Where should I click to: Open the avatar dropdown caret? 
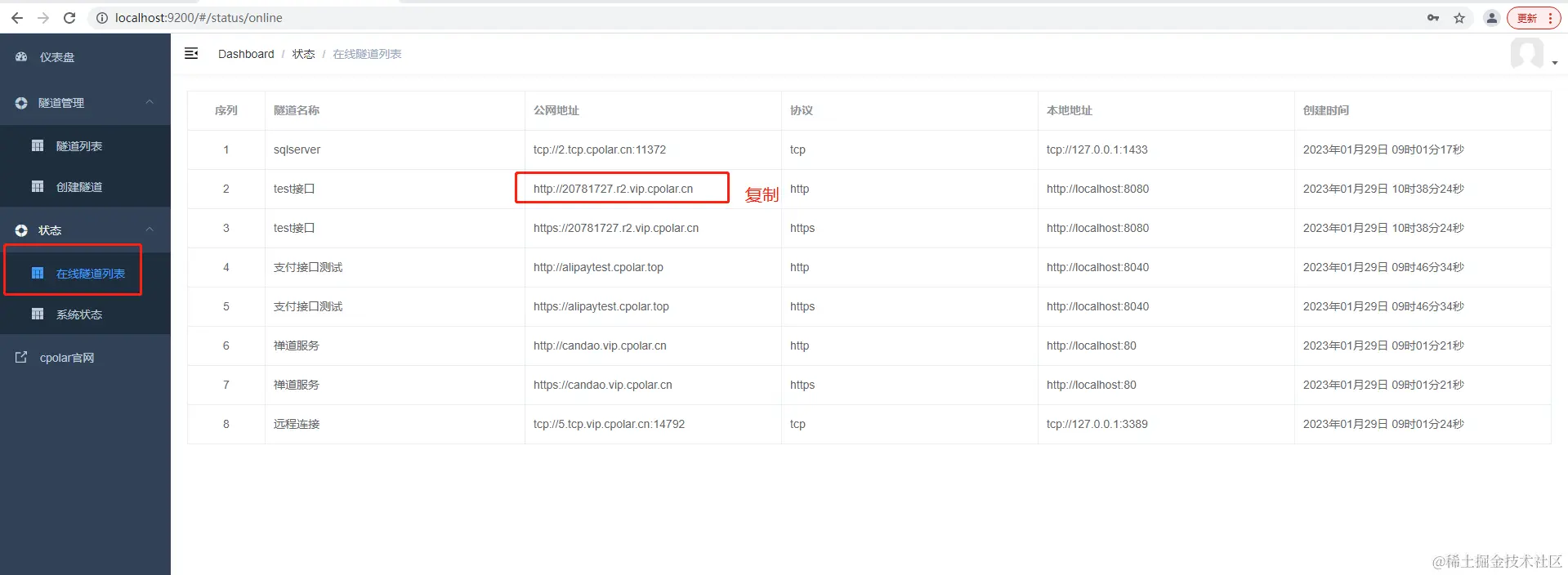1554,63
